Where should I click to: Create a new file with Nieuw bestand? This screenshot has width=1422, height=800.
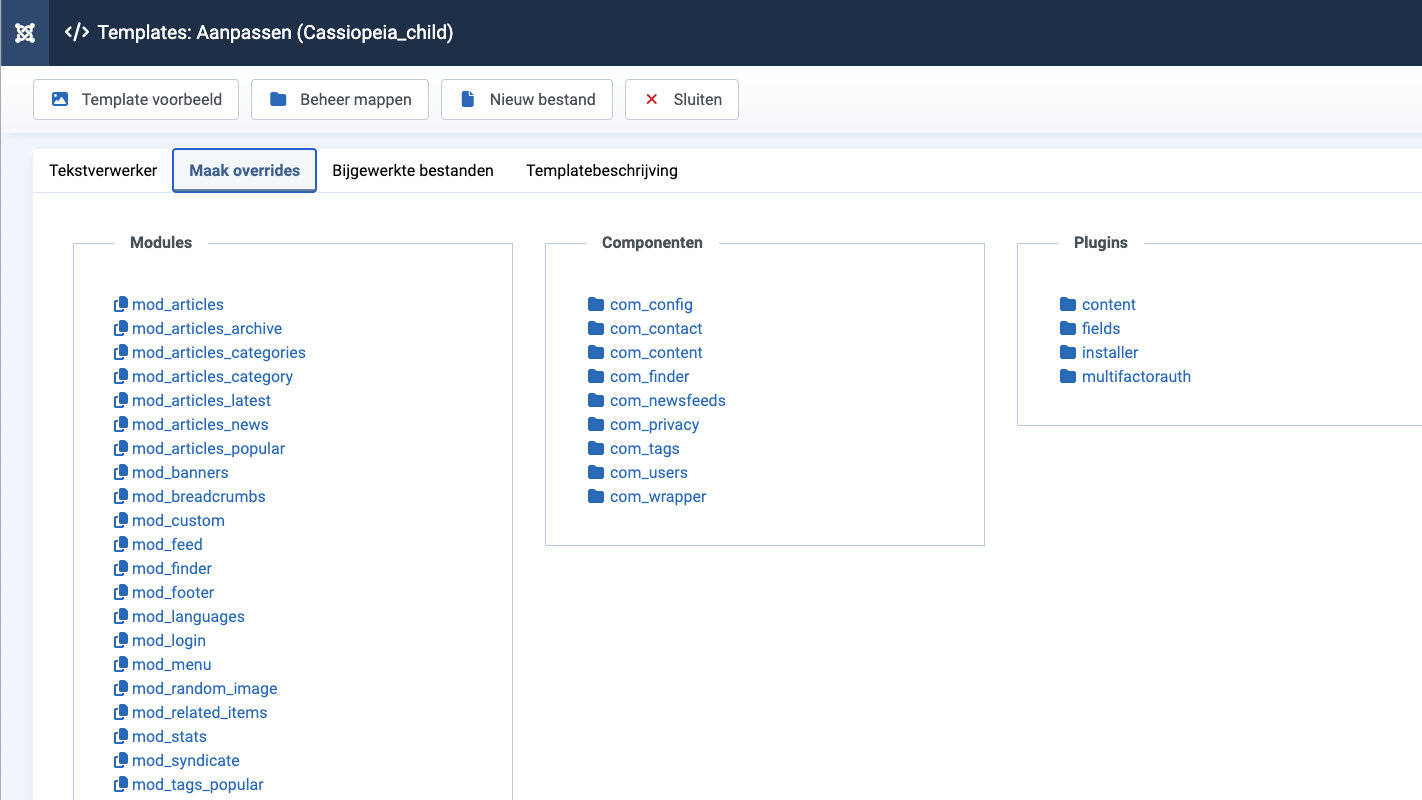pos(526,99)
